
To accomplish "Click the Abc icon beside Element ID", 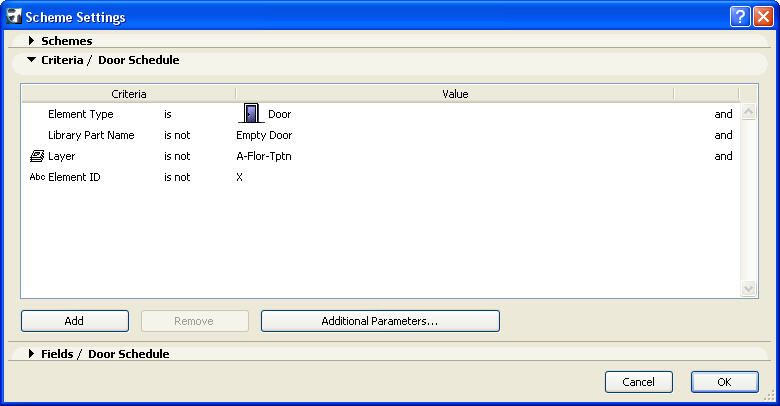I will (x=37, y=177).
